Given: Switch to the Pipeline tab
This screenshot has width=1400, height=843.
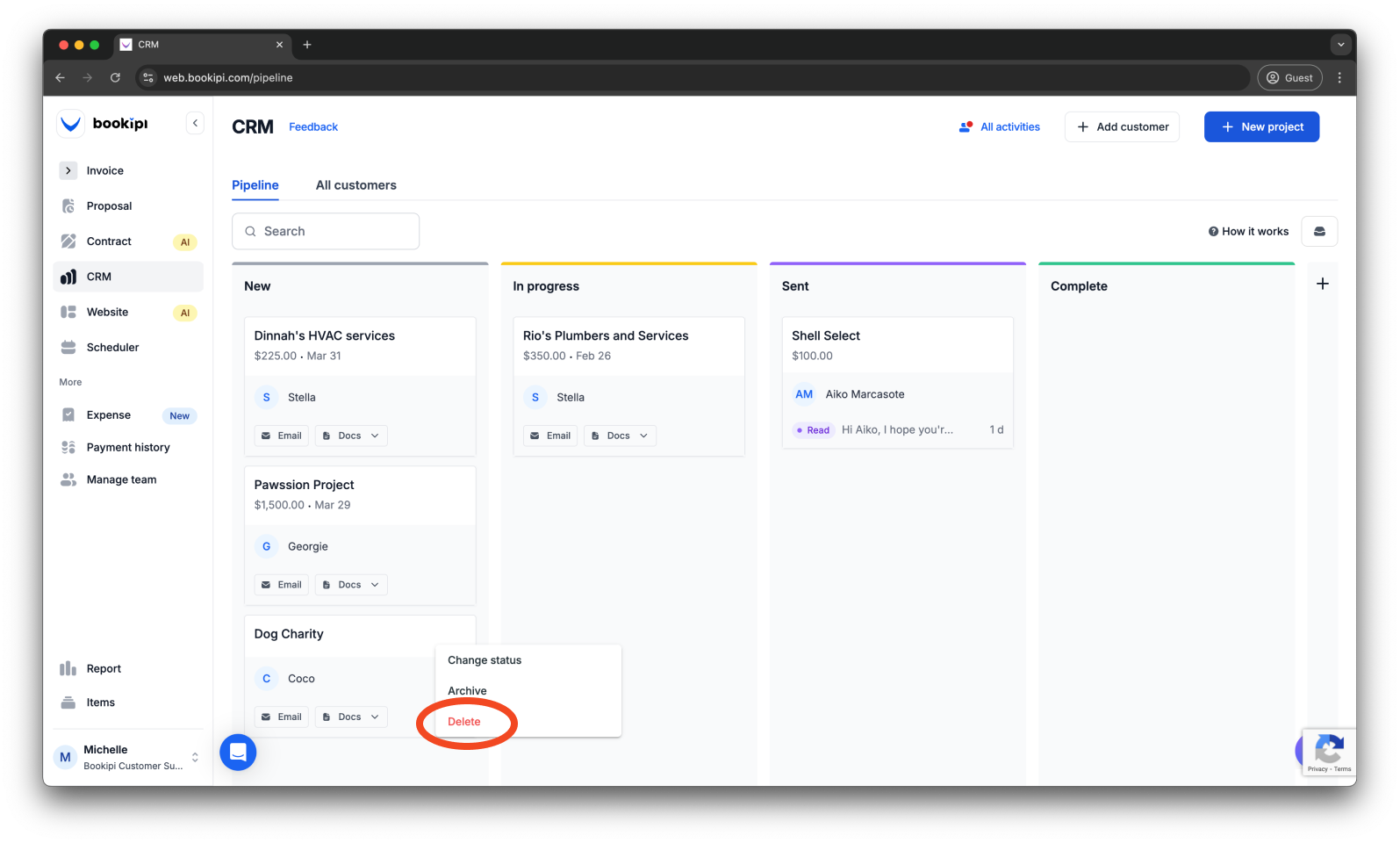Looking at the screenshot, I should 255,185.
